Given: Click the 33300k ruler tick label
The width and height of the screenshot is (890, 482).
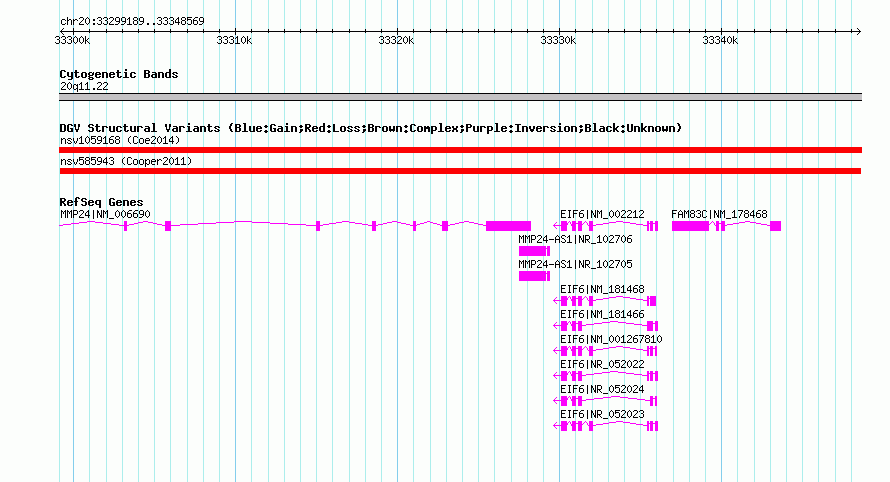Looking at the screenshot, I should pyautogui.click(x=72, y=40).
